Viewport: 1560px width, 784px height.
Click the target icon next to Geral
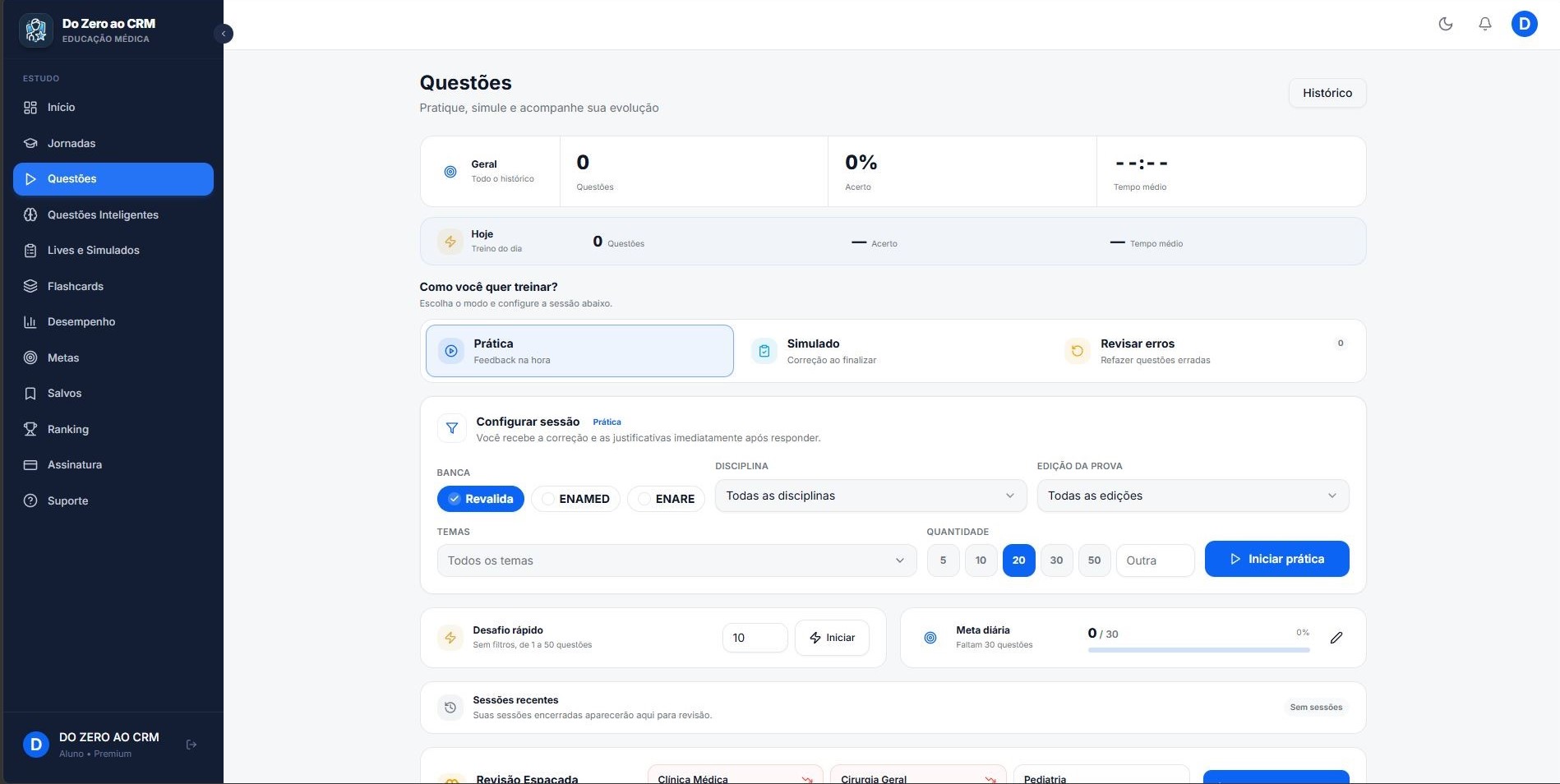(450, 172)
